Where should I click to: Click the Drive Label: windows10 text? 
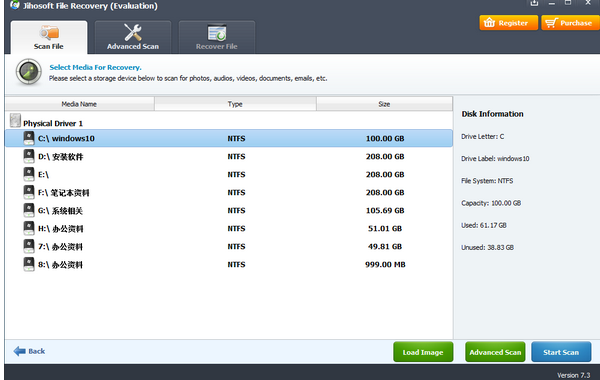coord(495,158)
